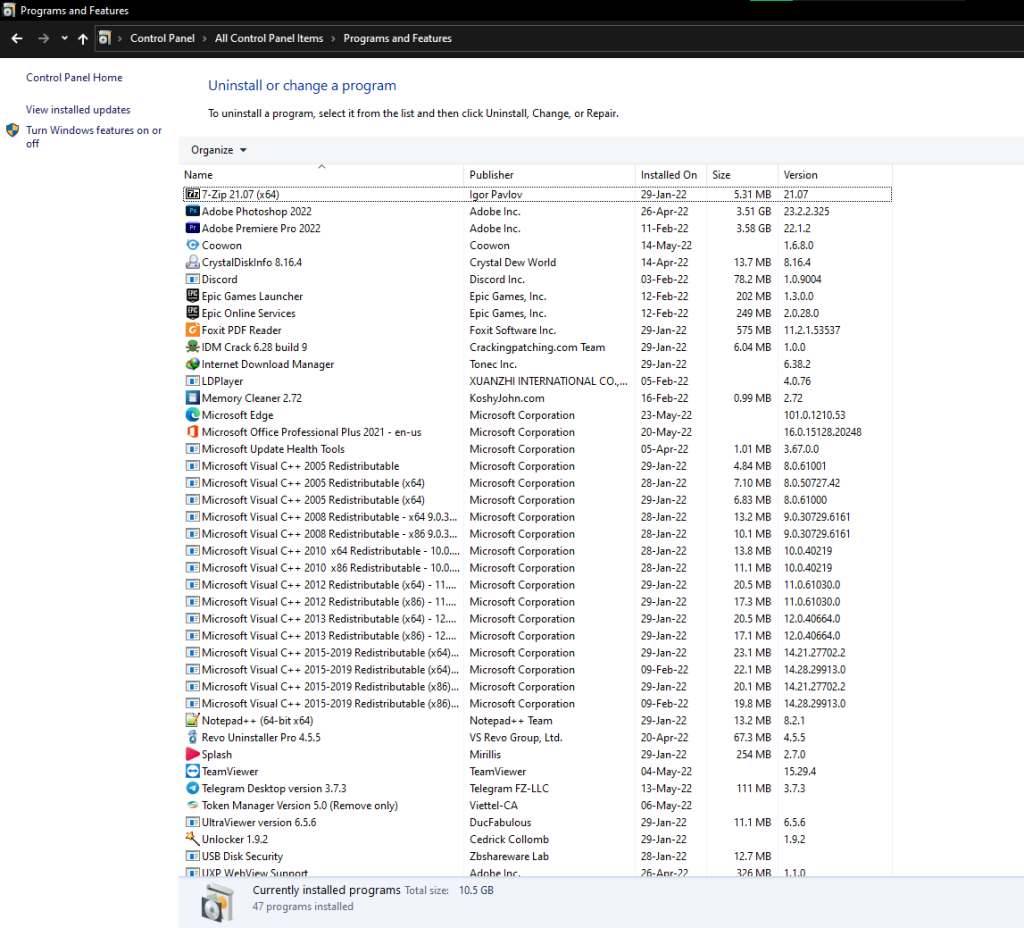Click the Epic Online Services icon
The image size is (1024, 928).
click(192, 313)
